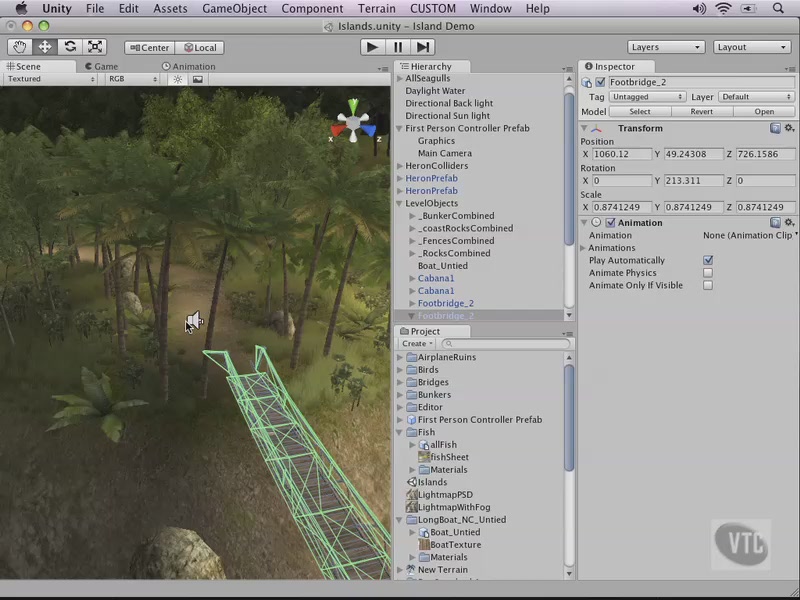800x600 pixels.
Task: Toggle scene lighting sun icon
Action: point(178,79)
